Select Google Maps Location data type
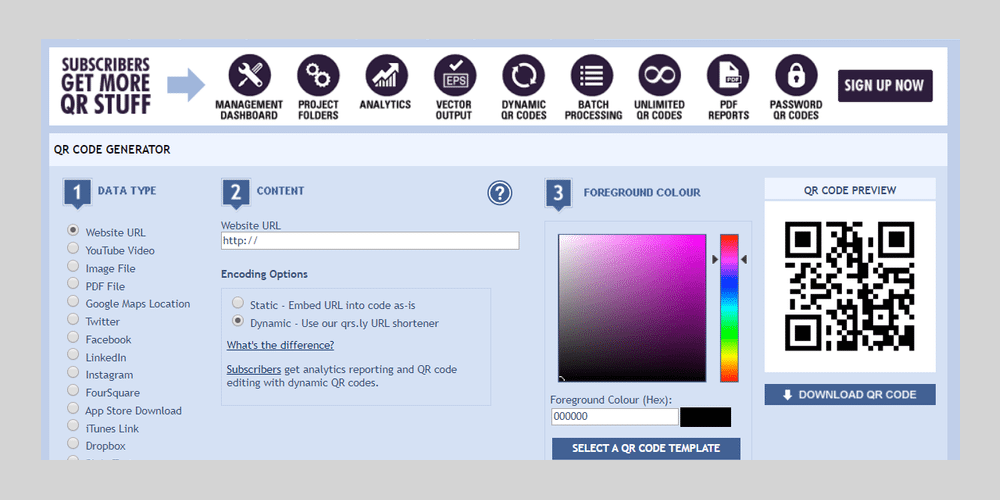 [73, 302]
